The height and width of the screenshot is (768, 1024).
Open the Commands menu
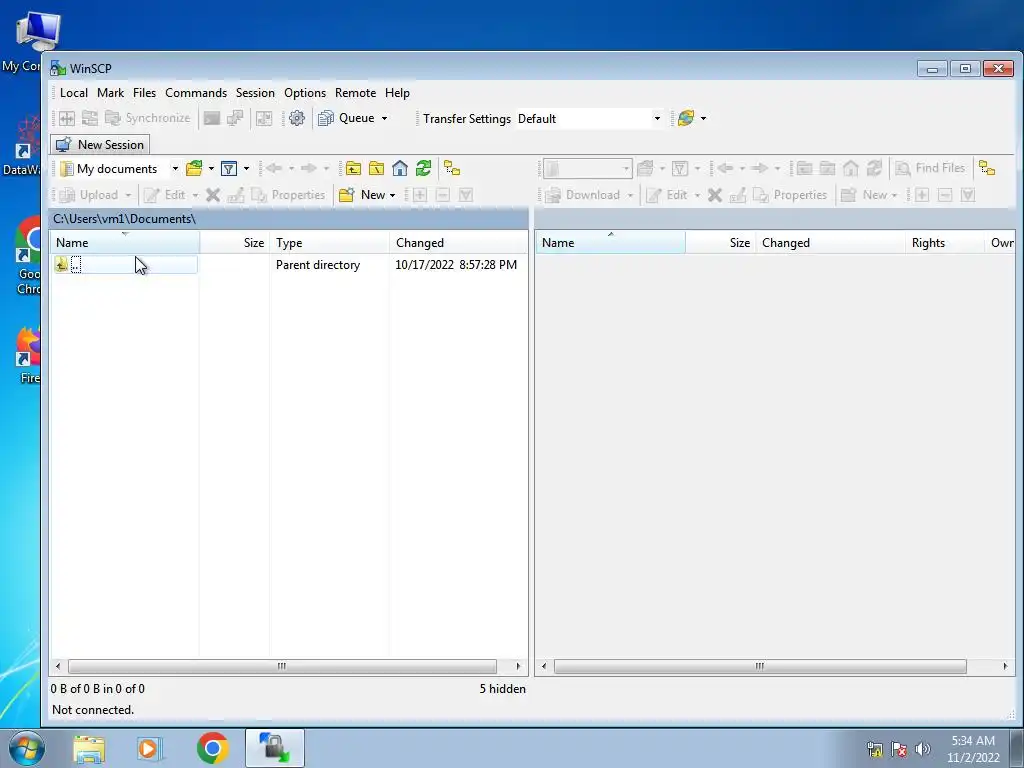[x=196, y=93]
